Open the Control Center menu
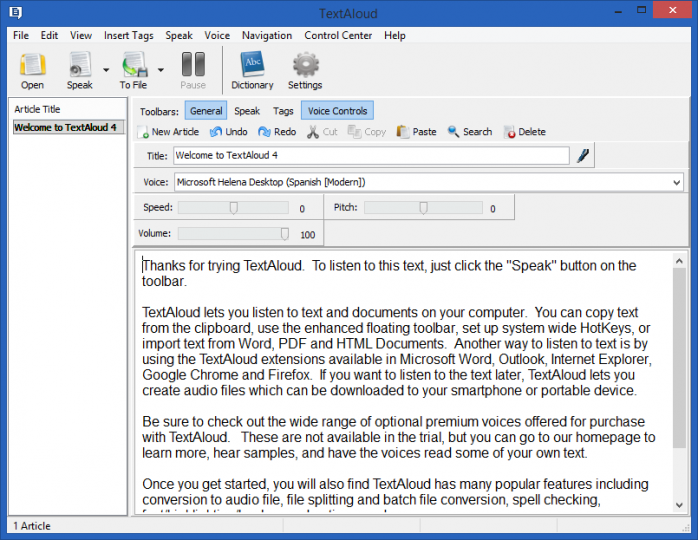Viewport: 698px width, 540px height. click(x=338, y=35)
